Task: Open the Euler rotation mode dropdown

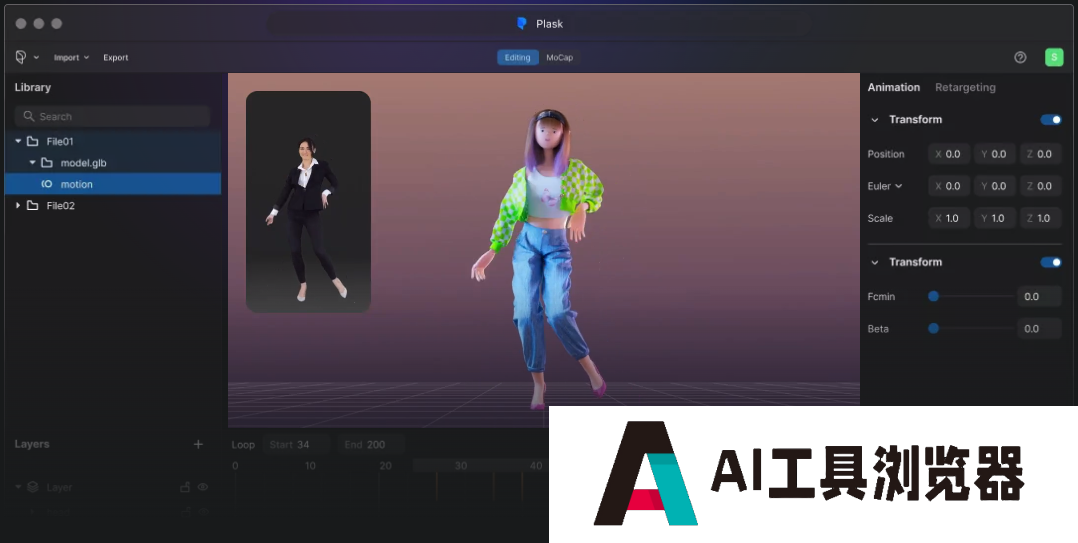Action: coord(885,186)
